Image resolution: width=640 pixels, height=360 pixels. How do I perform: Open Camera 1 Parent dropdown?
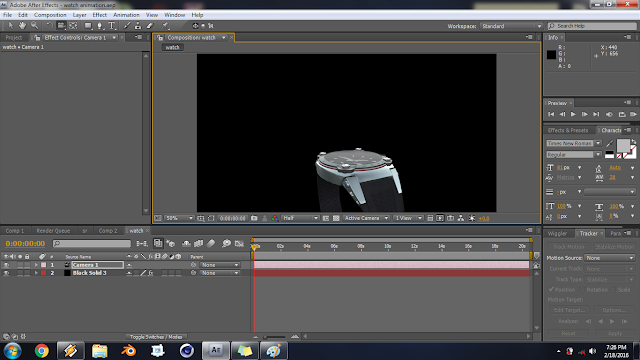click(x=220, y=265)
